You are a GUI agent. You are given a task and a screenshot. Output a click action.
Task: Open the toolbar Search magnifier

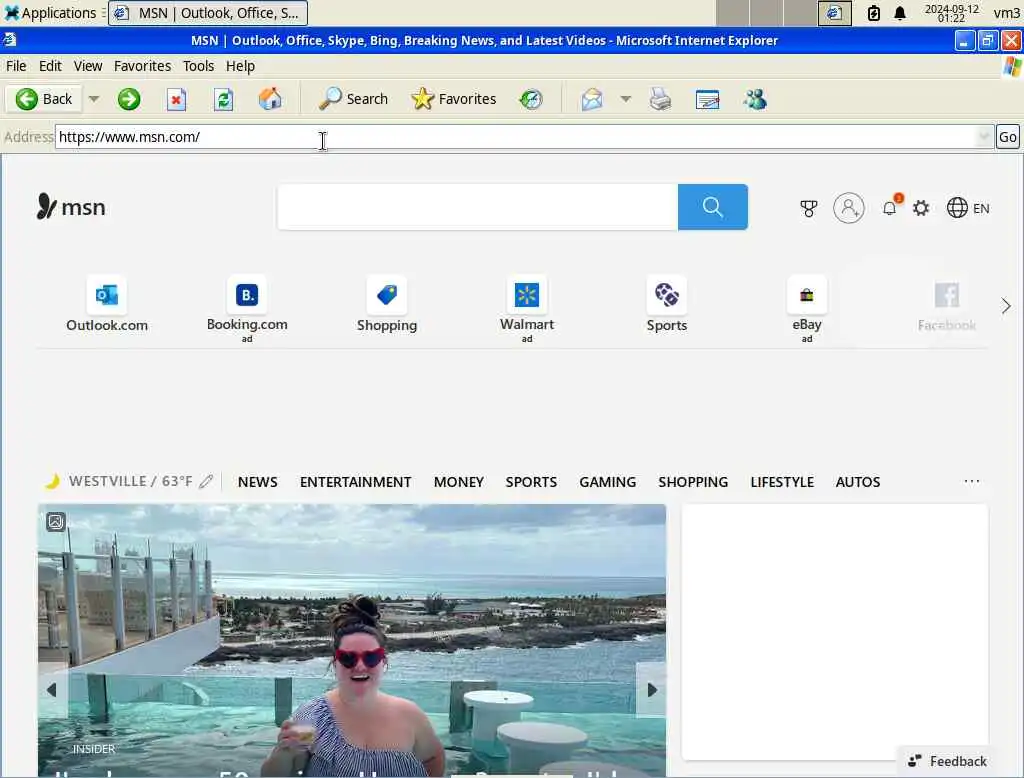coord(353,99)
